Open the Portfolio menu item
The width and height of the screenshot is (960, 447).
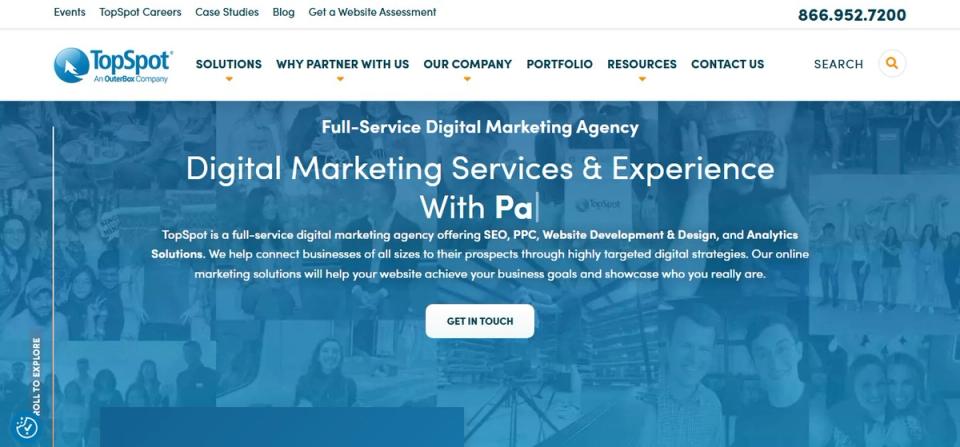coord(560,64)
